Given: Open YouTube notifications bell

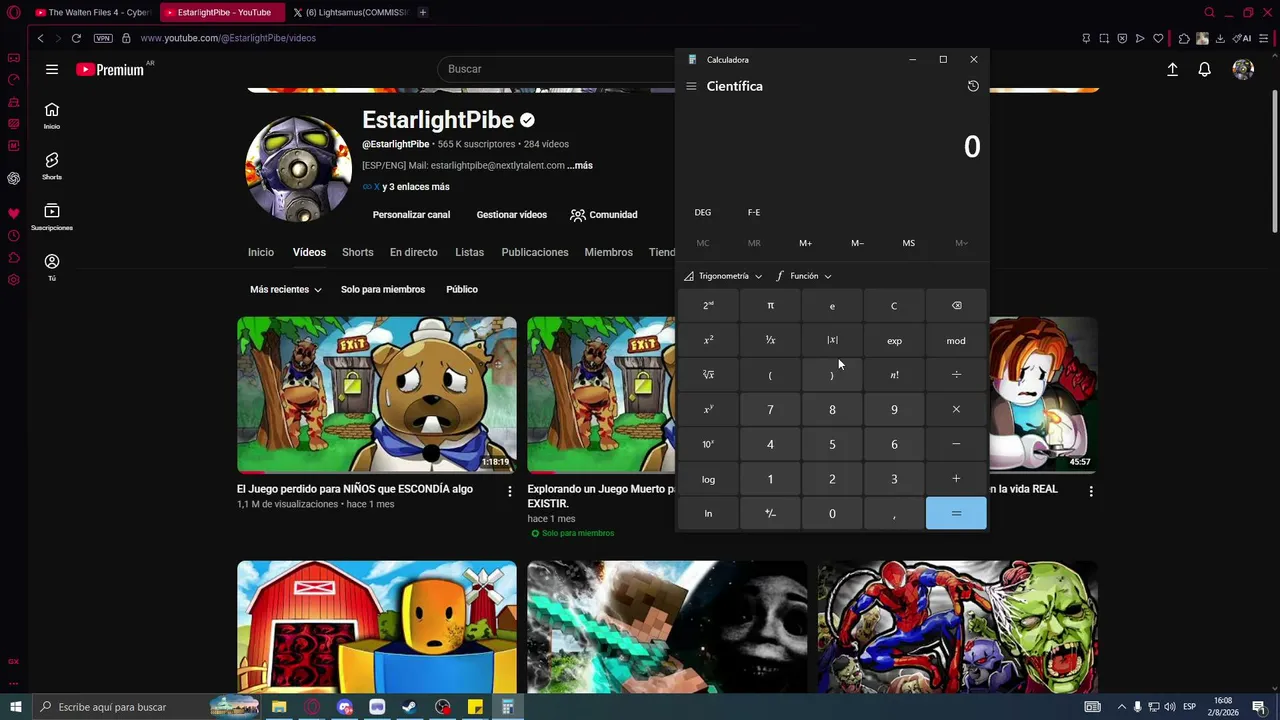Looking at the screenshot, I should tap(1205, 69).
